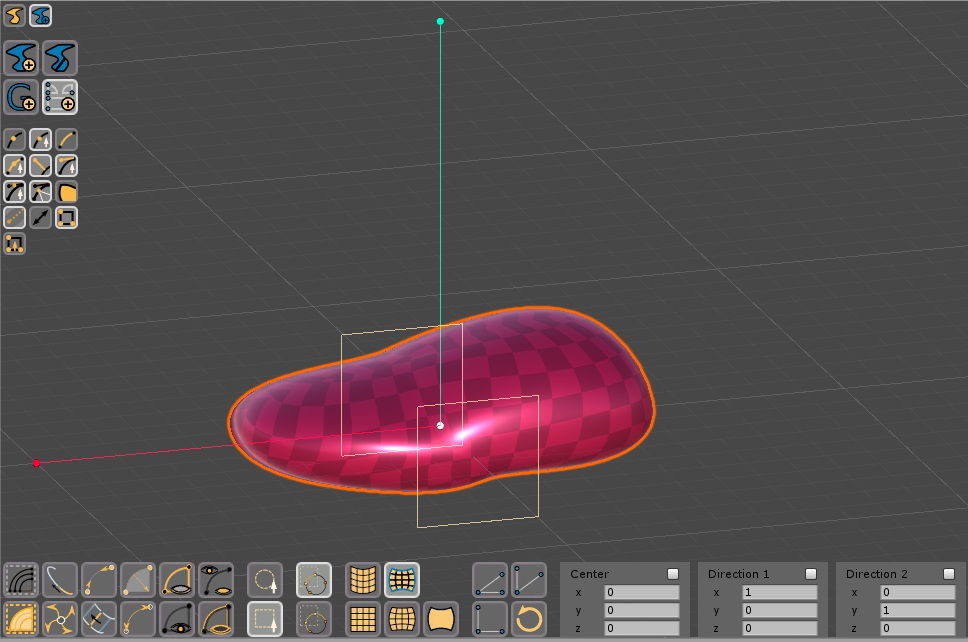Viewport: 968px width, 642px height.
Task: Click the gray sector with orange arrow icon
Action: pos(138,580)
